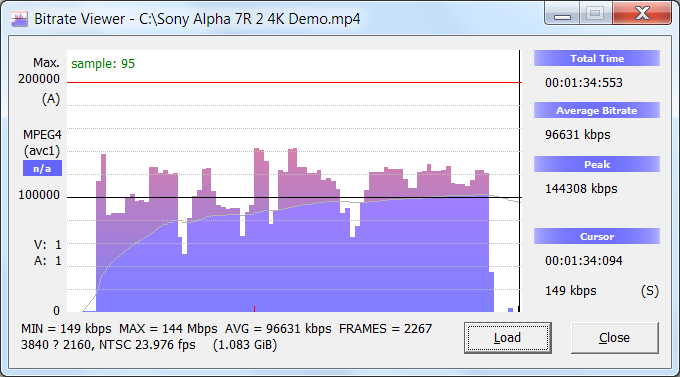Click the Close button
Screen dimensions: 680x377
tap(615, 338)
